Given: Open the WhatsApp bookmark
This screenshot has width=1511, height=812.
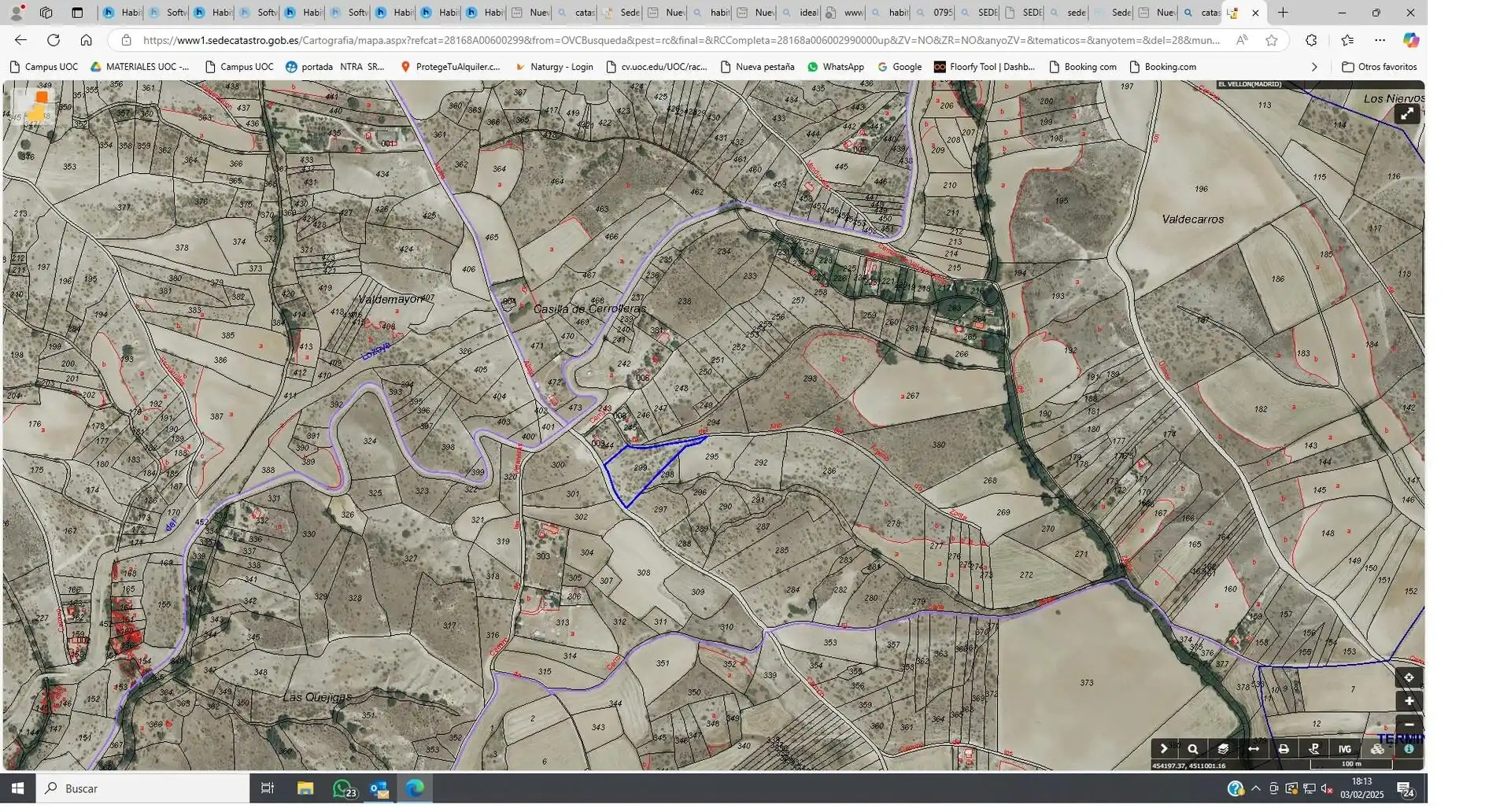Looking at the screenshot, I should (836, 67).
